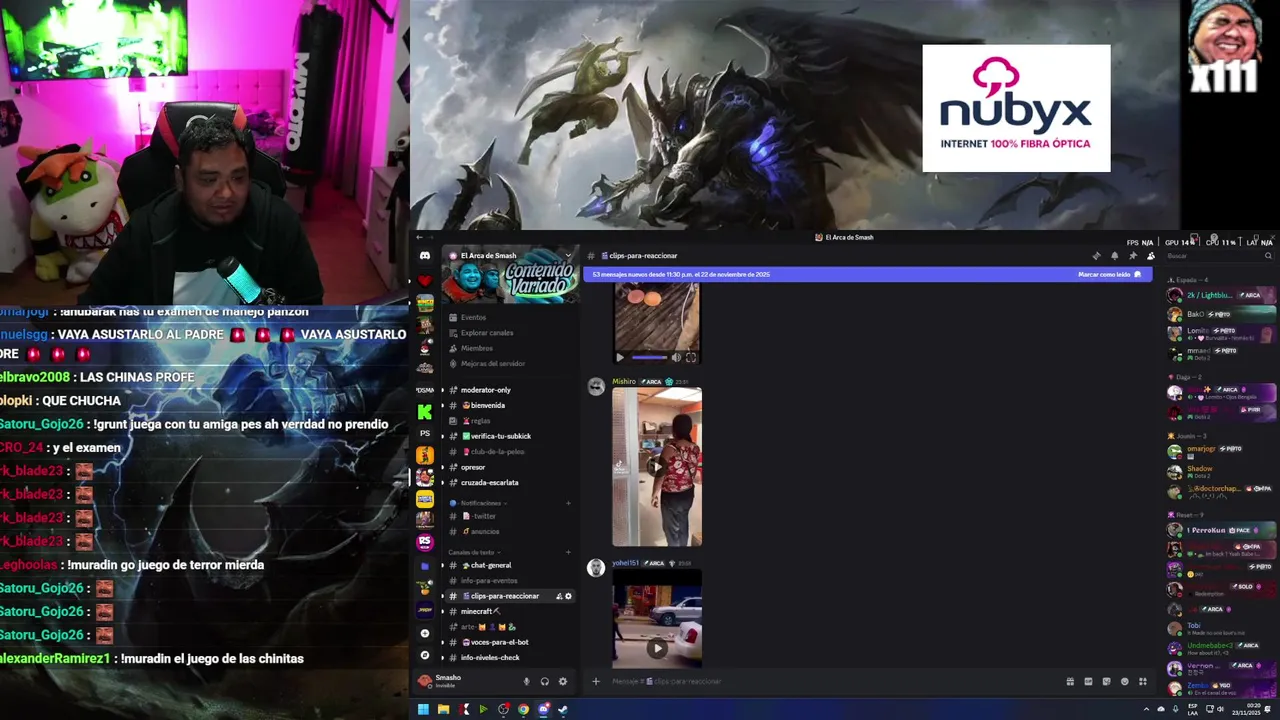Image resolution: width=1280 pixels, height=720 pixels.
Task: Open member omarjogr in member list
Action: [x=1222, y=451]
